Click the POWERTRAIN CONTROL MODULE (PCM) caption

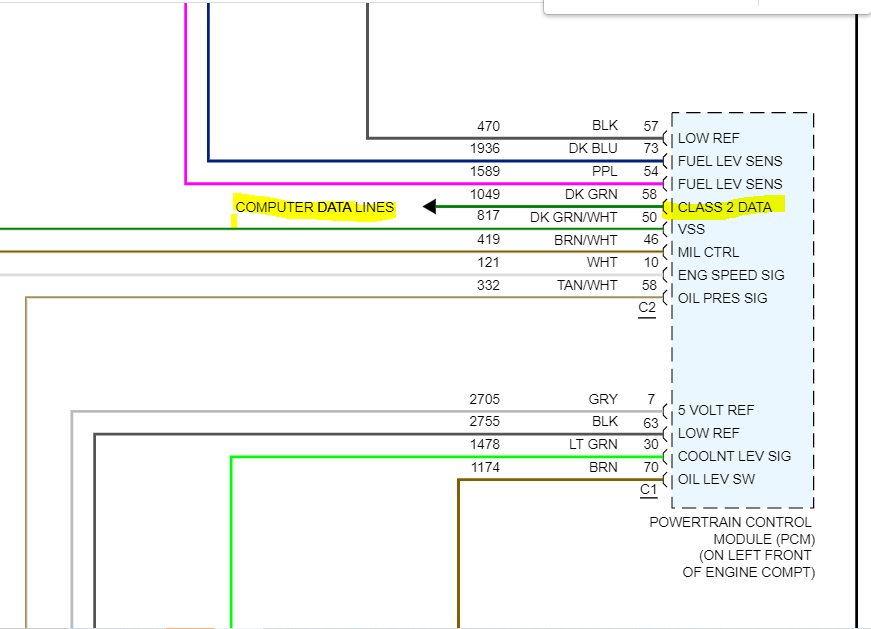(x=732, y=531)
